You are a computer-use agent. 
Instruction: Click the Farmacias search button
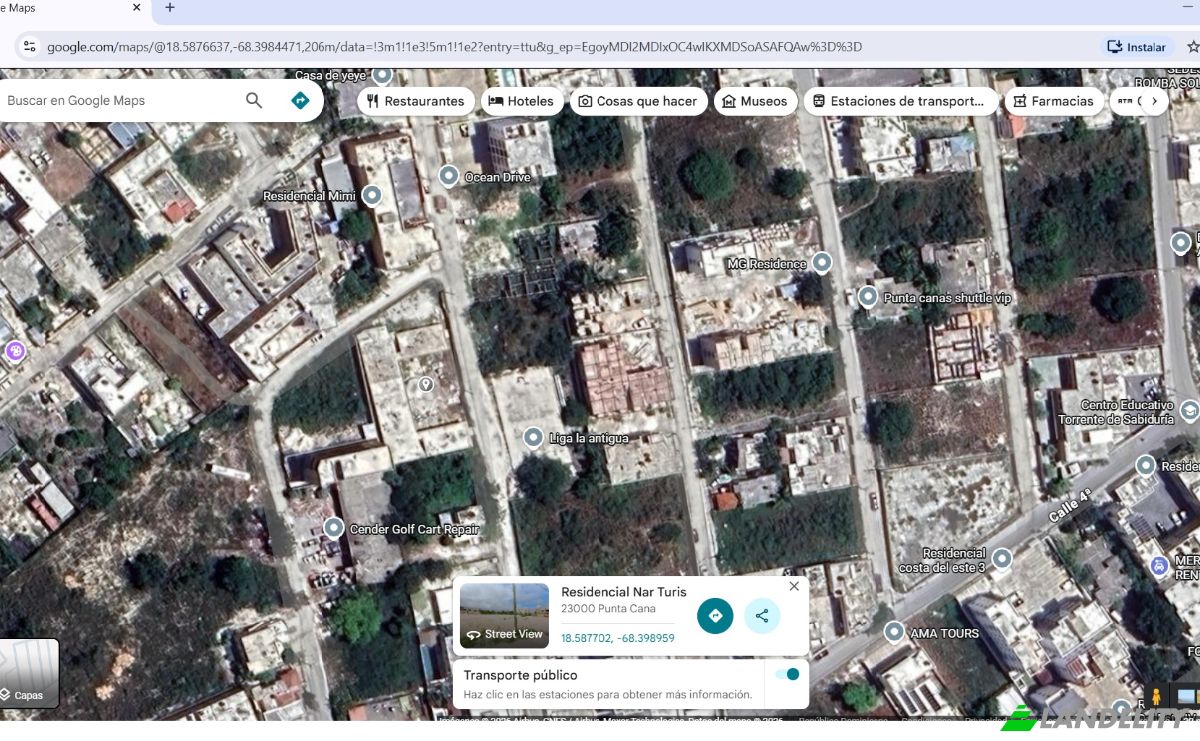click(1053, 100)
